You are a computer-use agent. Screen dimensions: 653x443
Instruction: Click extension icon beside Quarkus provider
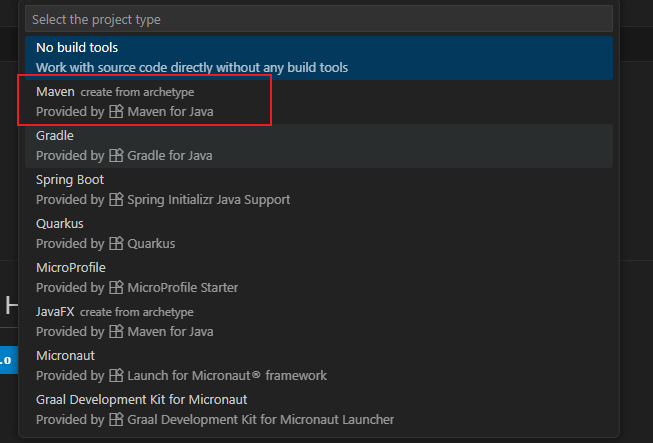tap(116, 243)
